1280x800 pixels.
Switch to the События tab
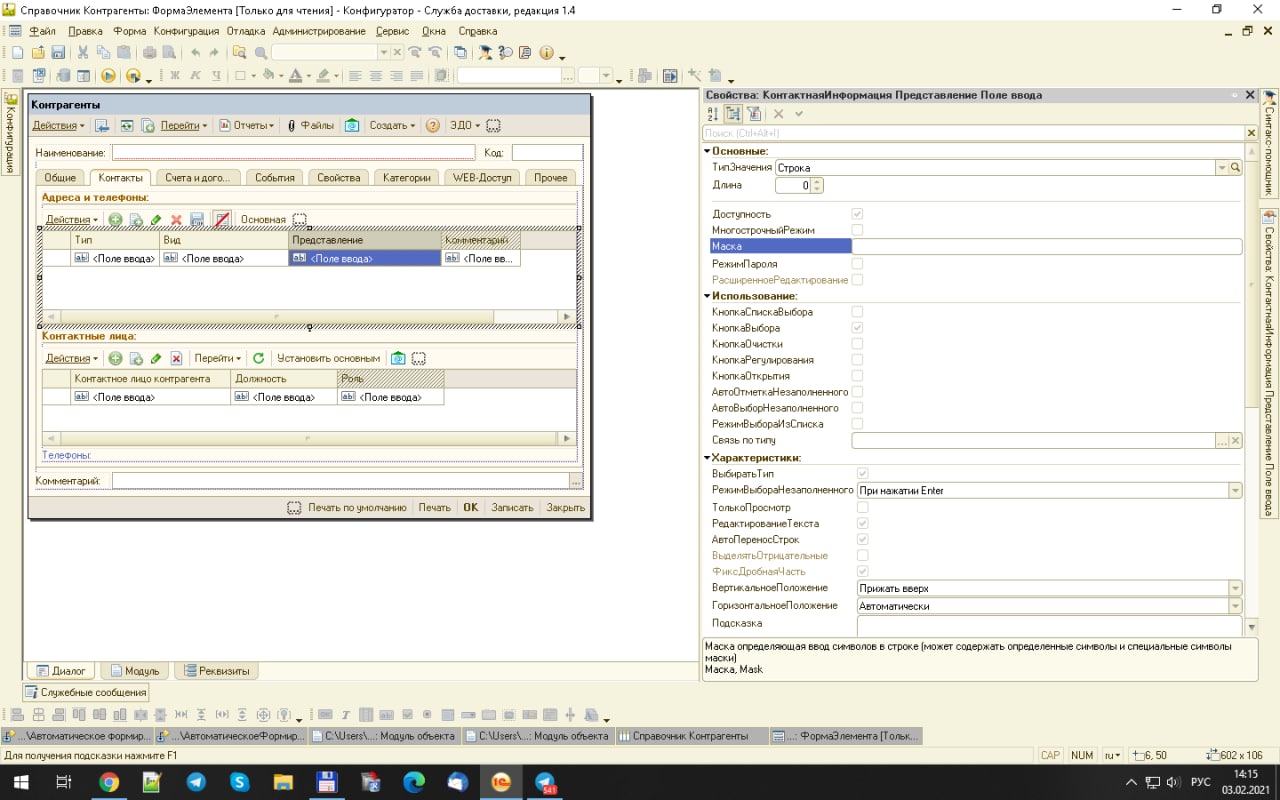(274, 178)
